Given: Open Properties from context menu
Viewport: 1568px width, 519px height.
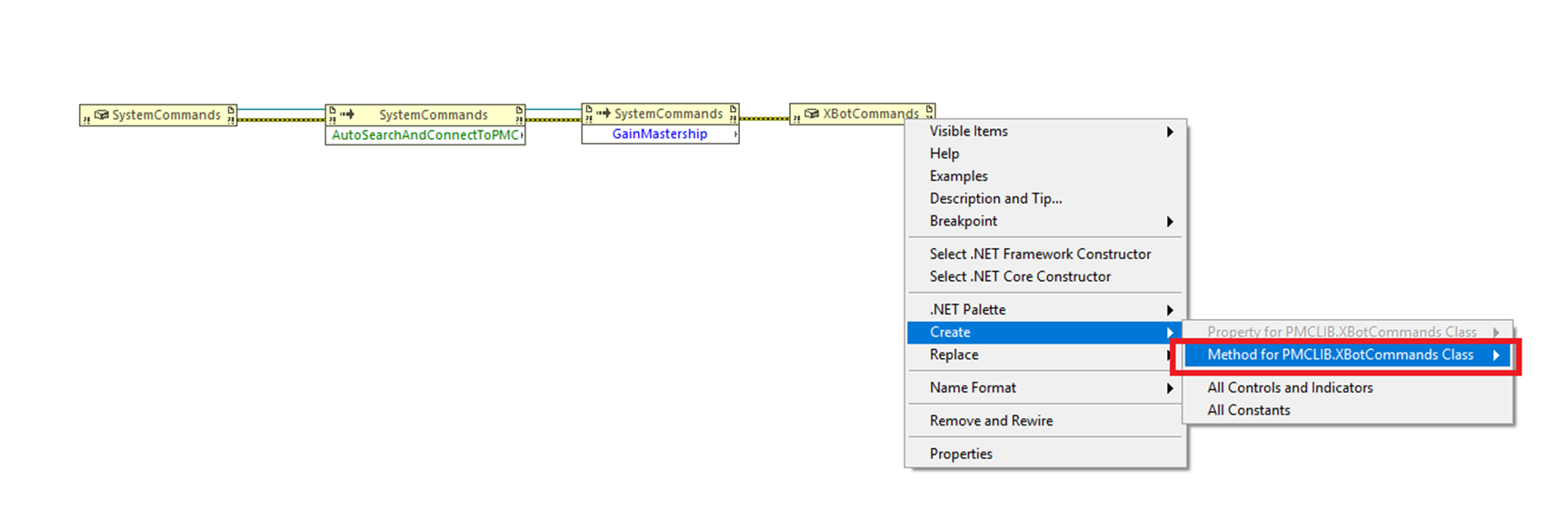Looking at the screenshot, I should pos(961,454).
